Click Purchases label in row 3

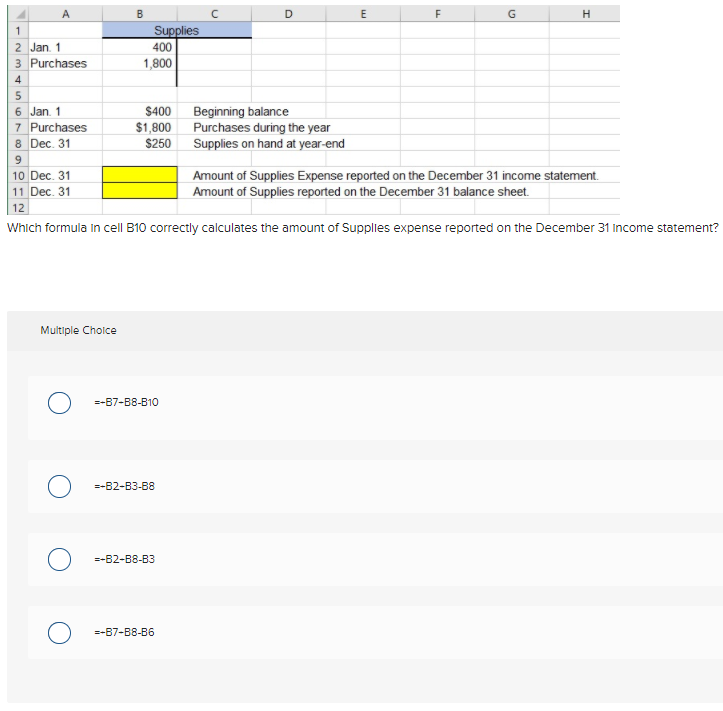59,64
